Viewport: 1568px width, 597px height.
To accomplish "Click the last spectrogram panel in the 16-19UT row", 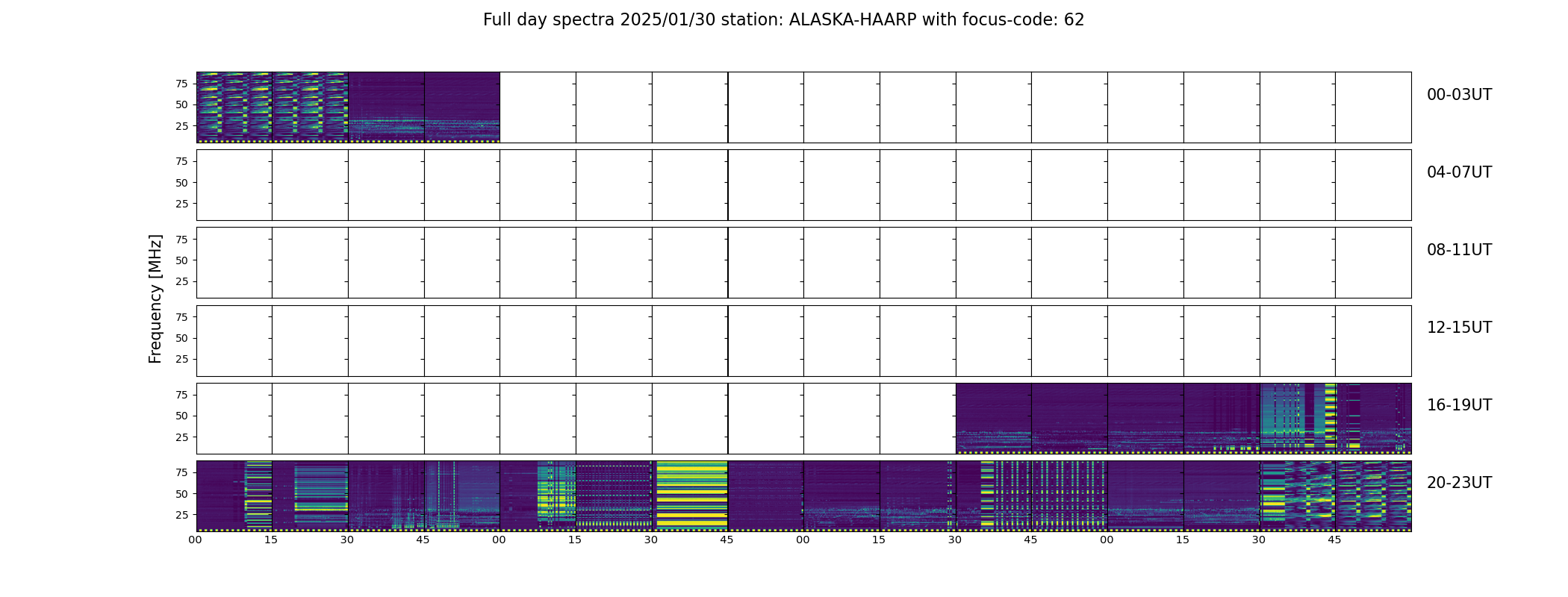I will pyautogui.click(x=1373, y=418).
